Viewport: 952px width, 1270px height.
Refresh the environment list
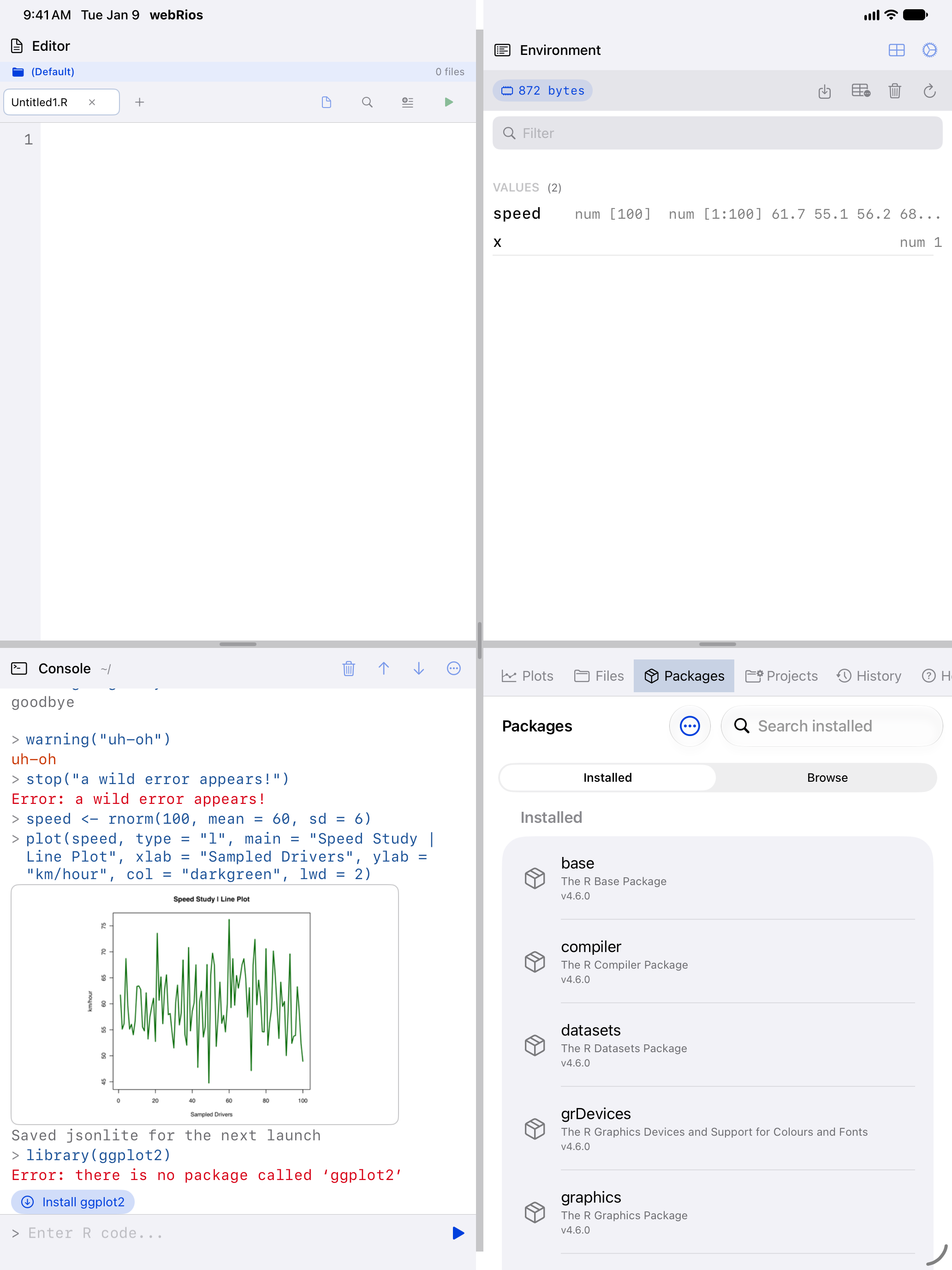tap(929, 91)
